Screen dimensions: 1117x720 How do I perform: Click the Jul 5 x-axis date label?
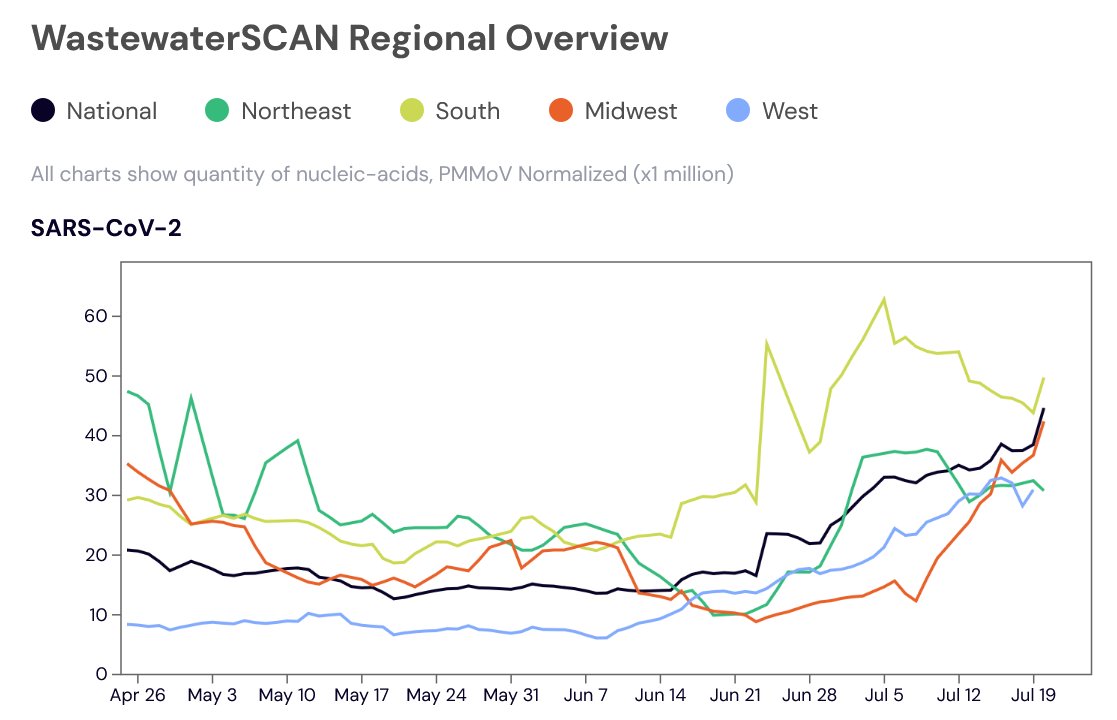tap(884, 695)
